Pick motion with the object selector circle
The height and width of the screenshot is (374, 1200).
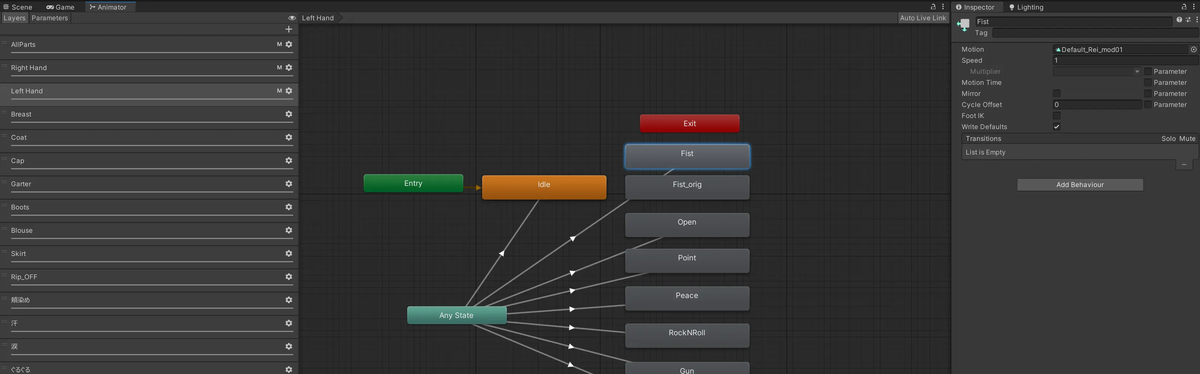[1193, 49]
